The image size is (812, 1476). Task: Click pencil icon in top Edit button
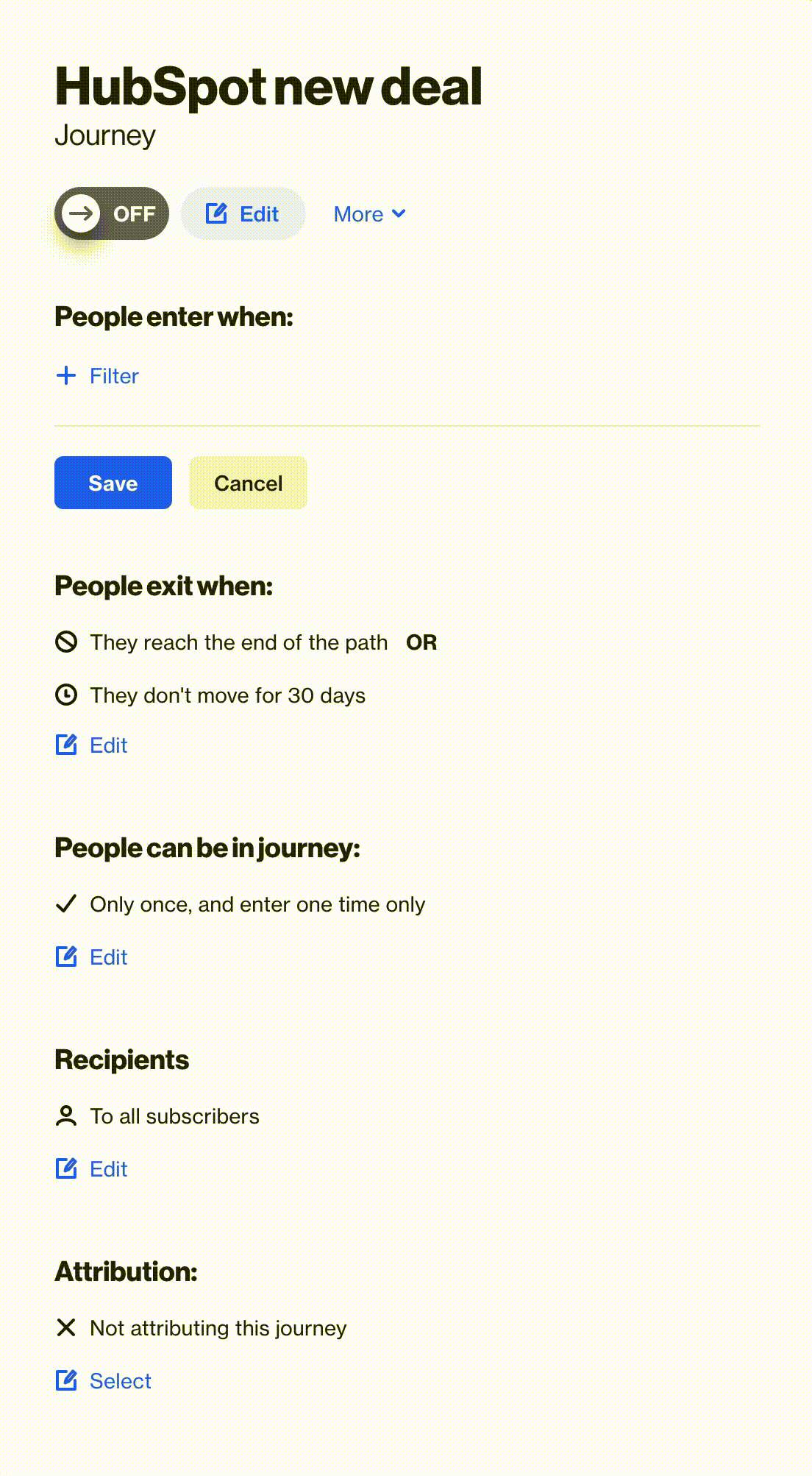click(216, 213)
